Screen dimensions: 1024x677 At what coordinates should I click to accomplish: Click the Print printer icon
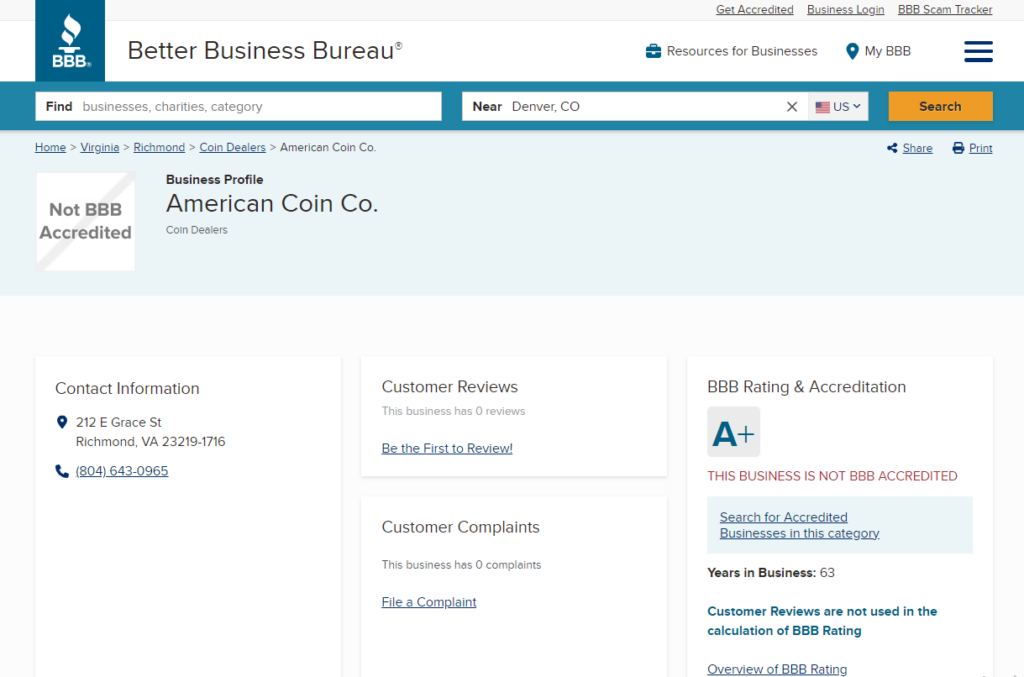[x=958, y=148]
